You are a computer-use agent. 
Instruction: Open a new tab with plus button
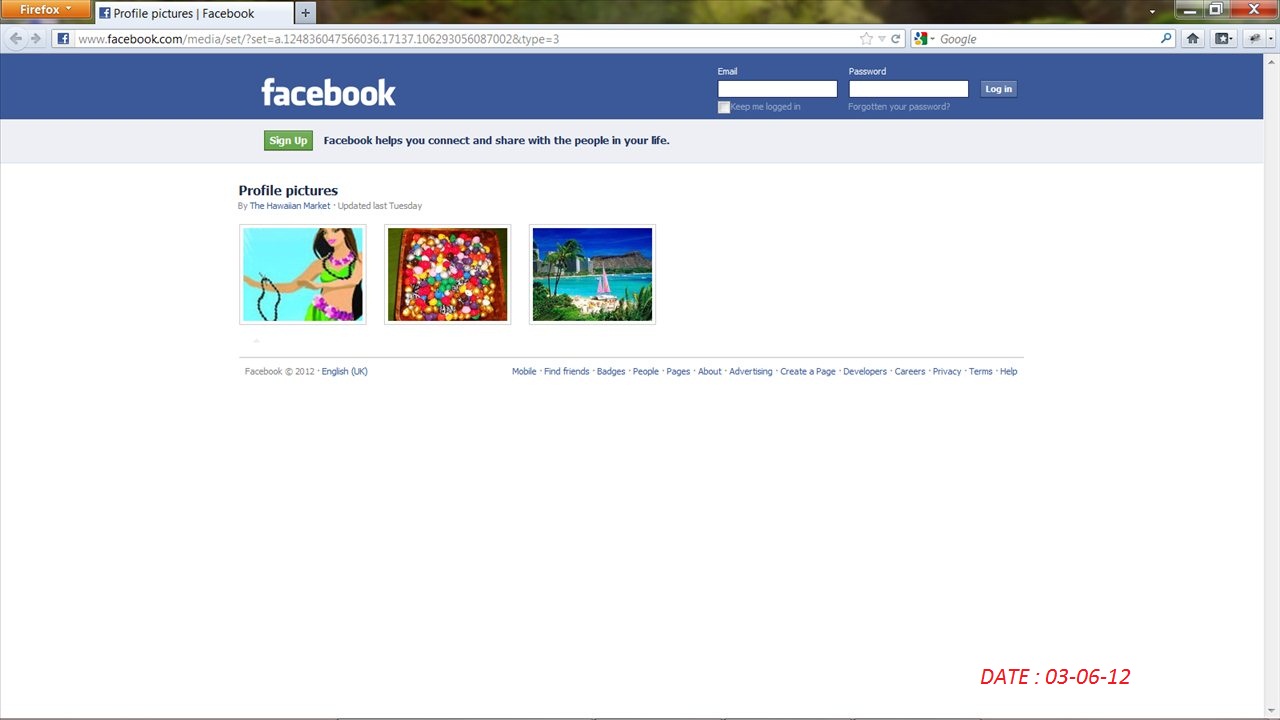(x=306, y=13)
